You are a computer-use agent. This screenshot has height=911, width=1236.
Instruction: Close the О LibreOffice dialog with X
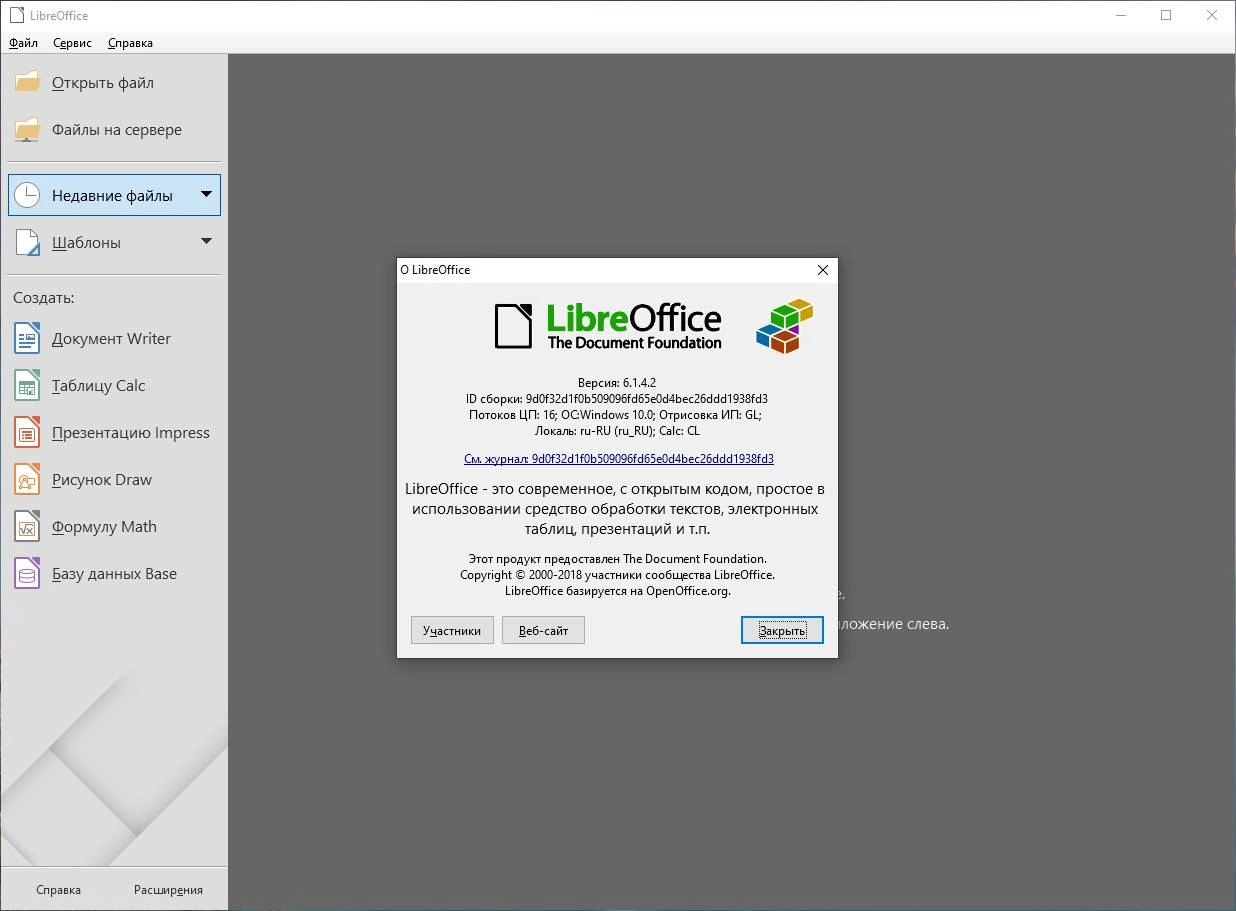click(x=823, y=270)
